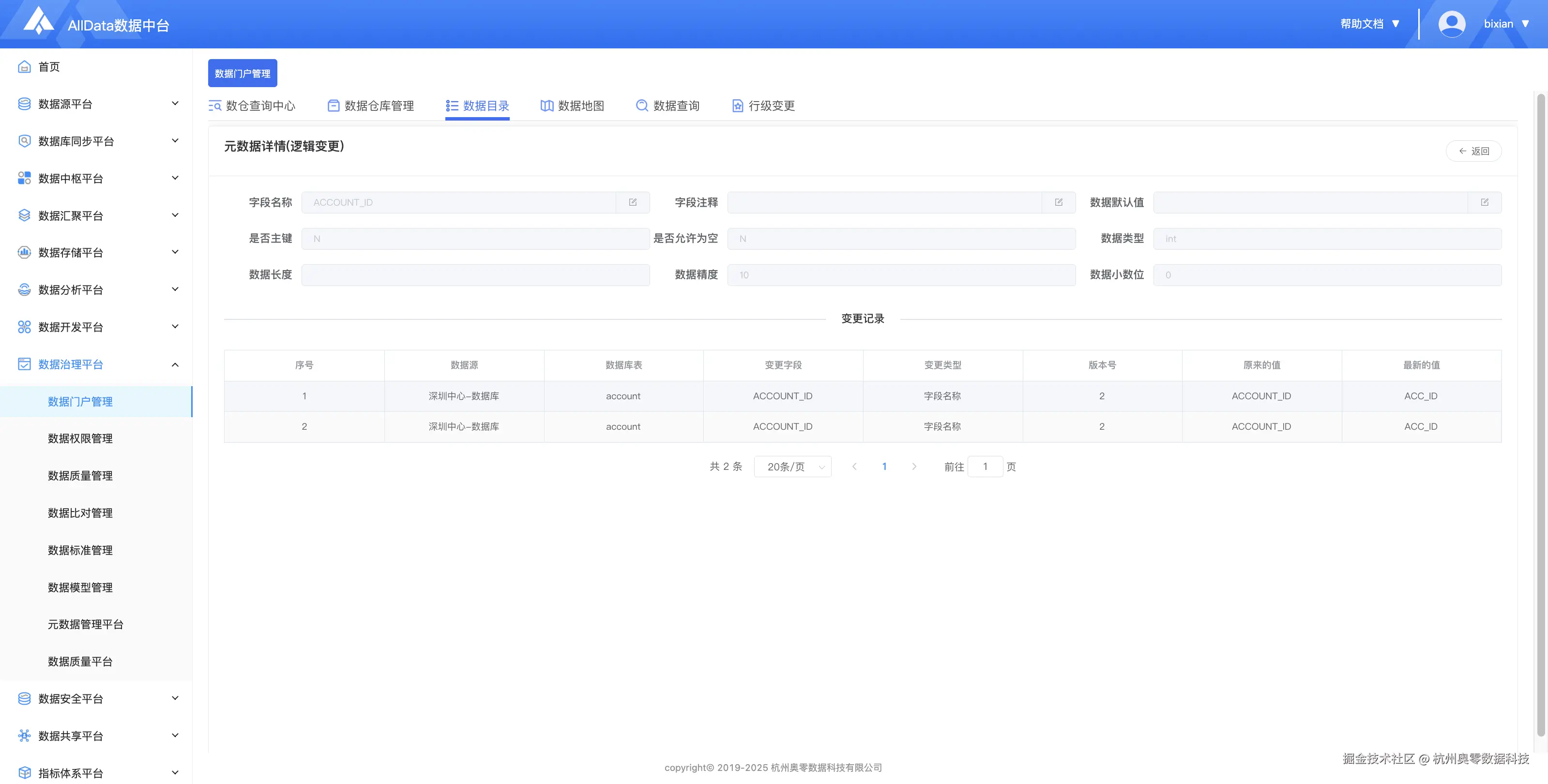This screenshot has width=1548, height=784.
Task: Select pagination page number 1
Action: (x=884, y=467)
